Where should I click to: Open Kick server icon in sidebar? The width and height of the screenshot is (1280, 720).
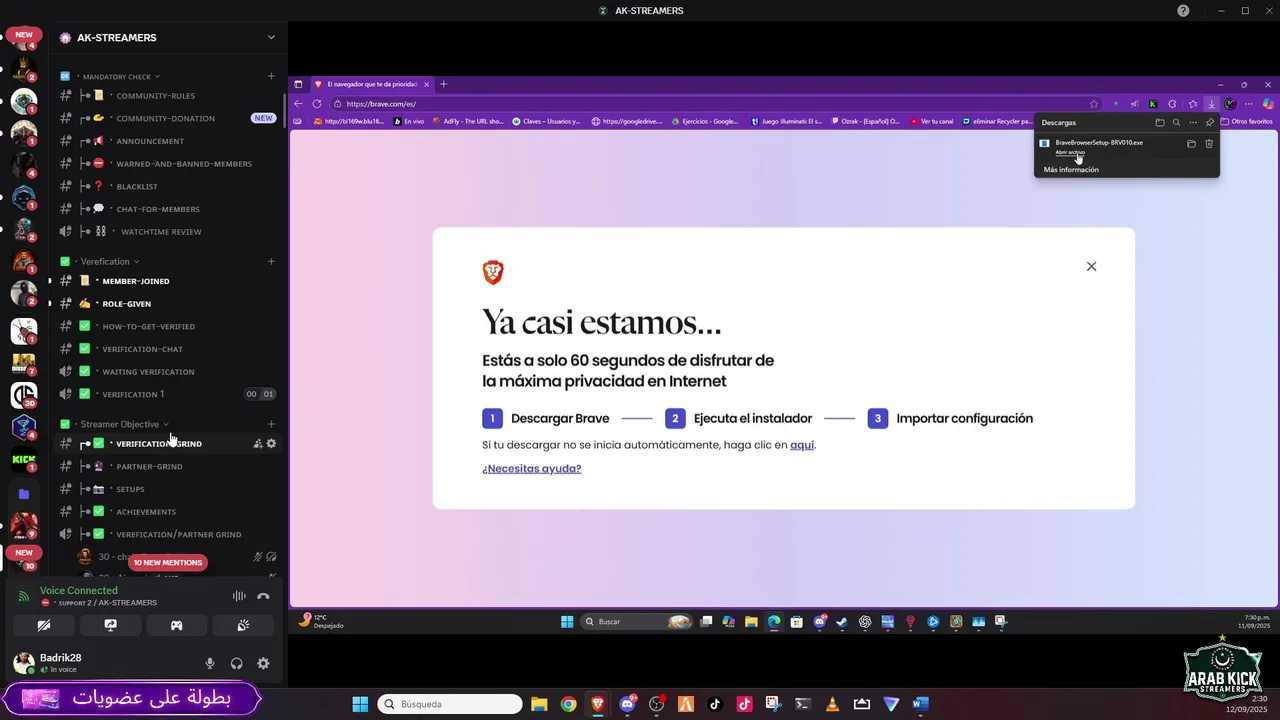pos(24,461)
